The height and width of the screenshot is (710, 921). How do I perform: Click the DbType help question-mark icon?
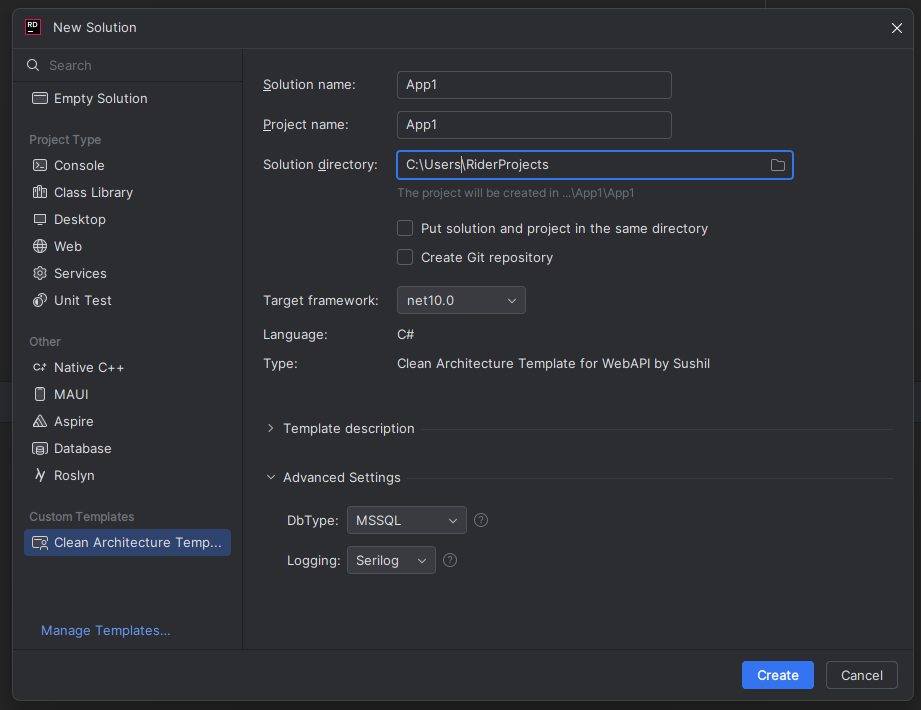coord(481,520)
